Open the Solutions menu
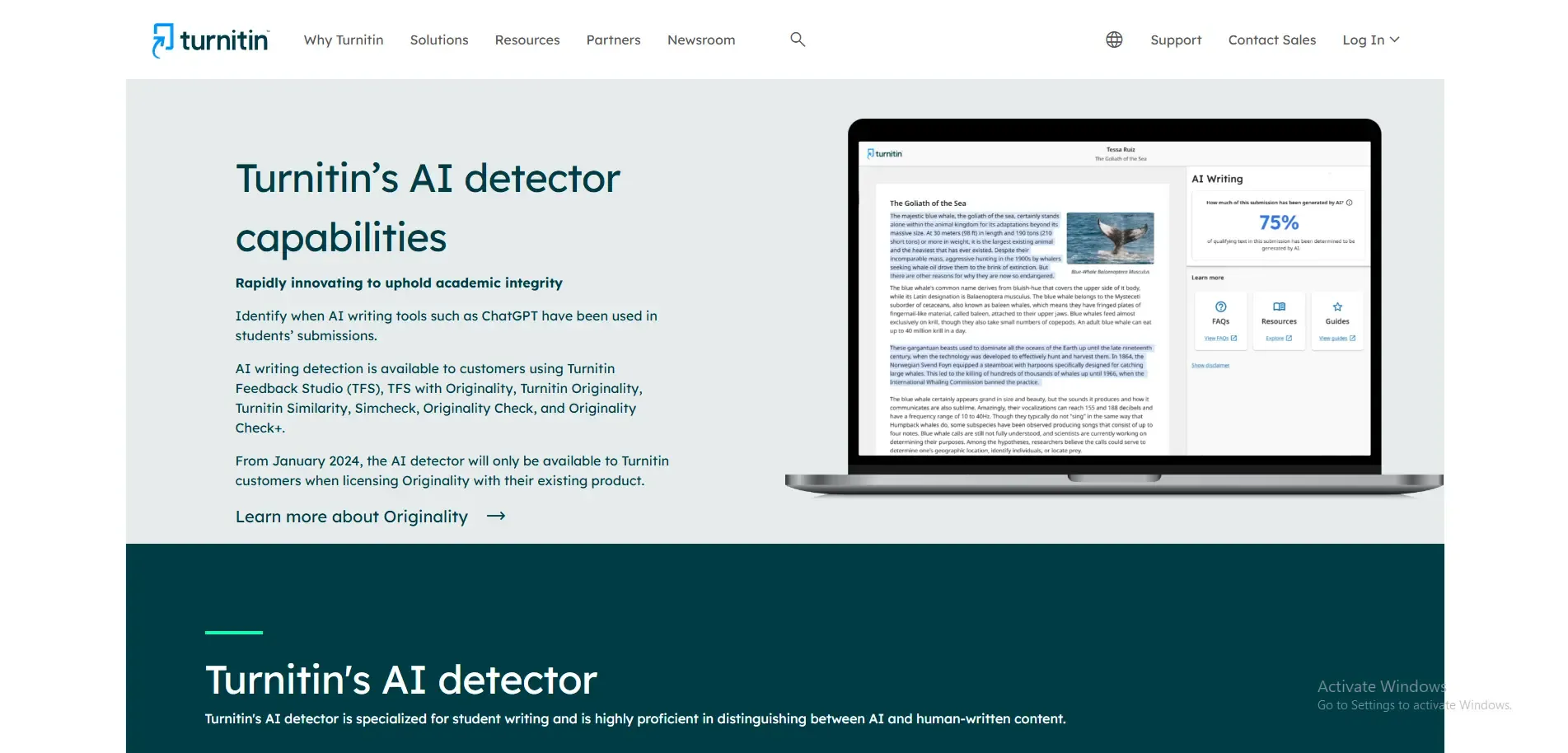 (439, 40)
